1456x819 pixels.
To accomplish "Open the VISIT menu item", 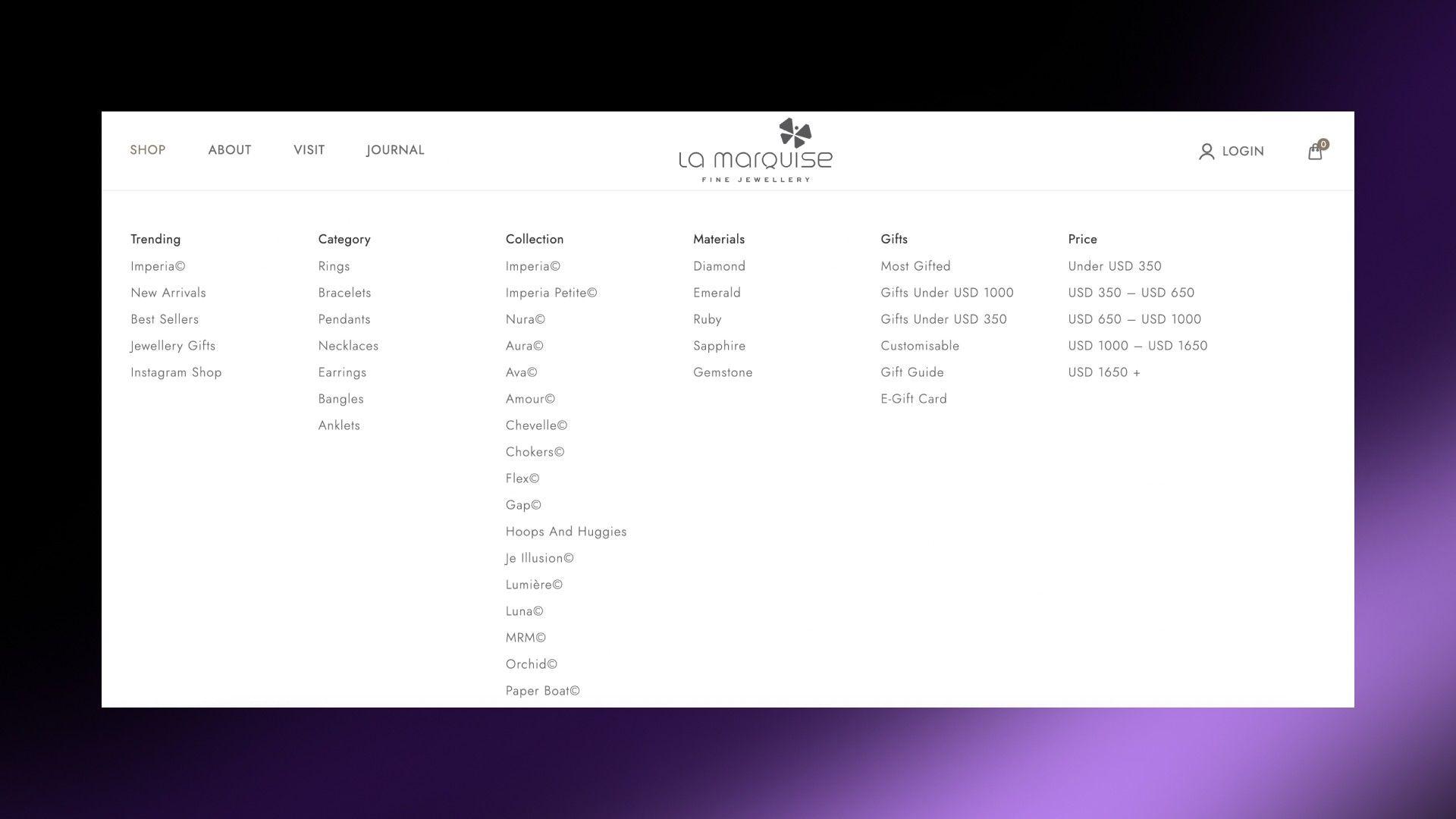I will [309, 150].
